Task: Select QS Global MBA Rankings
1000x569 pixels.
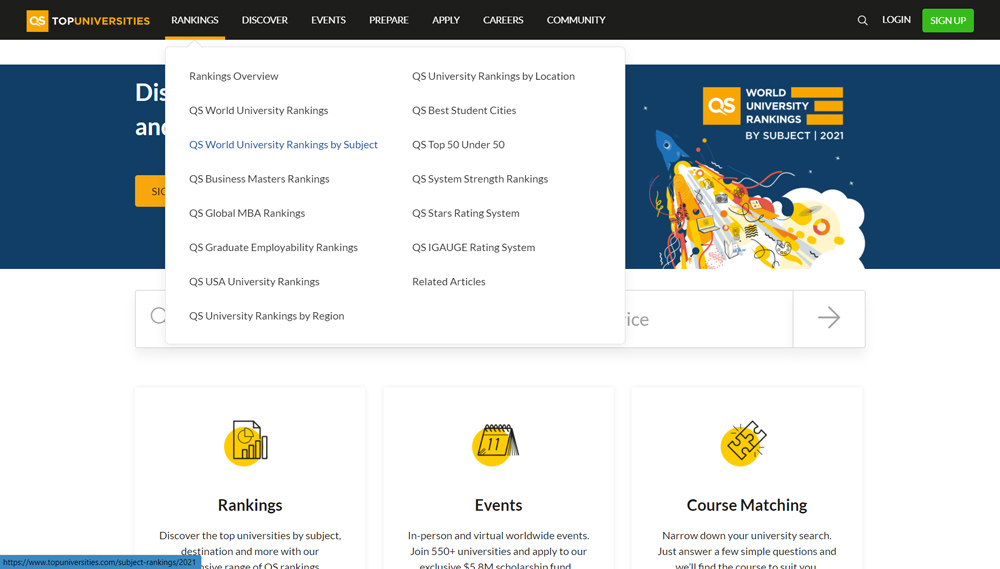Action: click(247, 213)
